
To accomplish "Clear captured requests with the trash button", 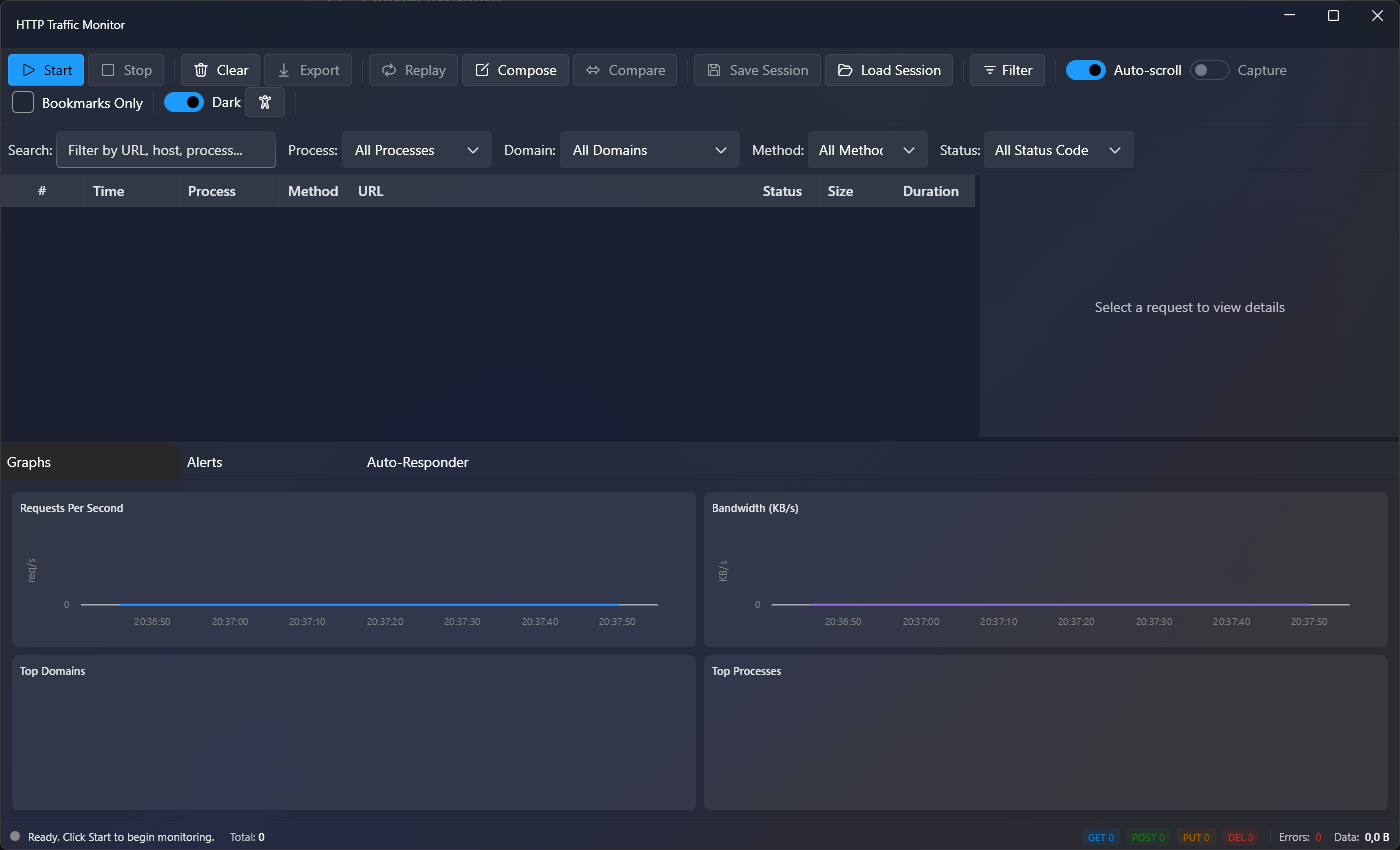I will pyautogui.click(x=220, y=70).
